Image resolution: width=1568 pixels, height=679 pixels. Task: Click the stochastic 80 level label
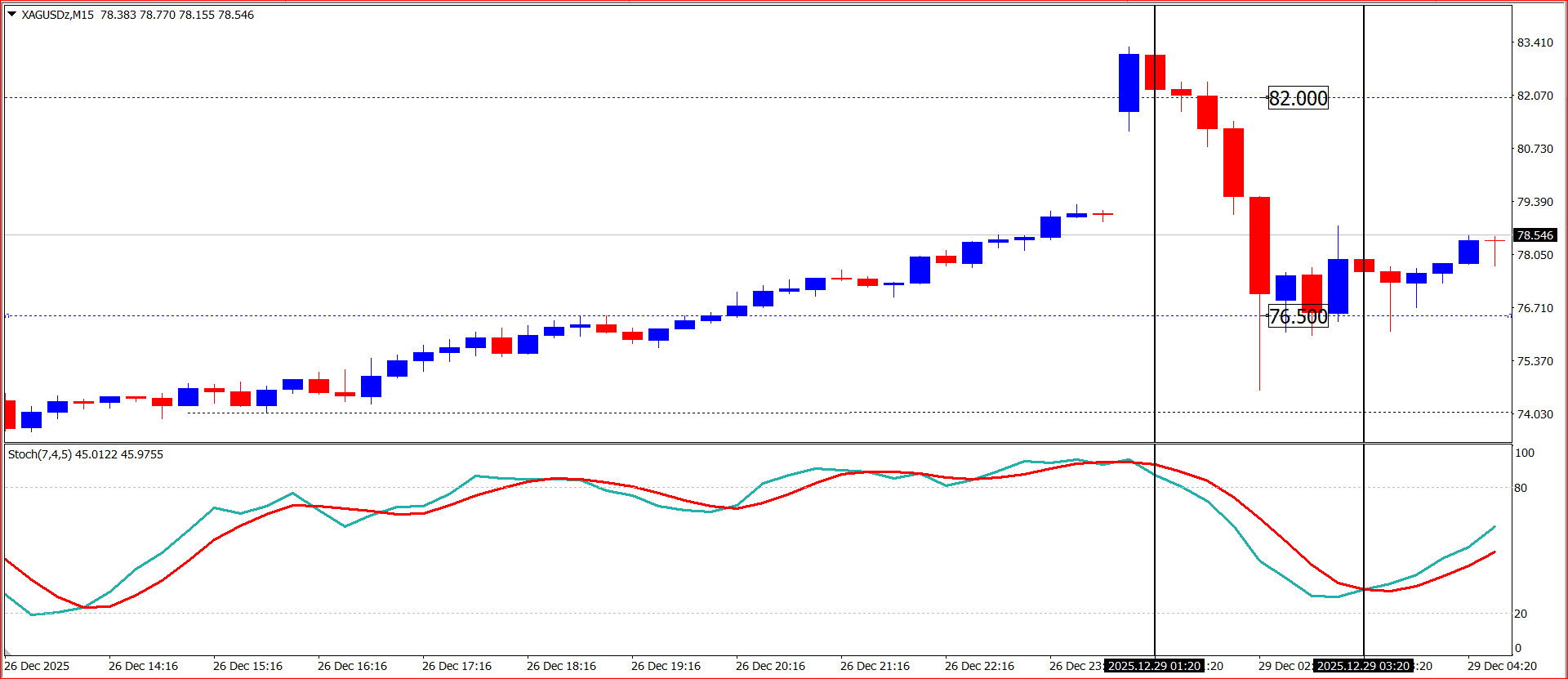pyautogui.click(x=1520, y=488)
